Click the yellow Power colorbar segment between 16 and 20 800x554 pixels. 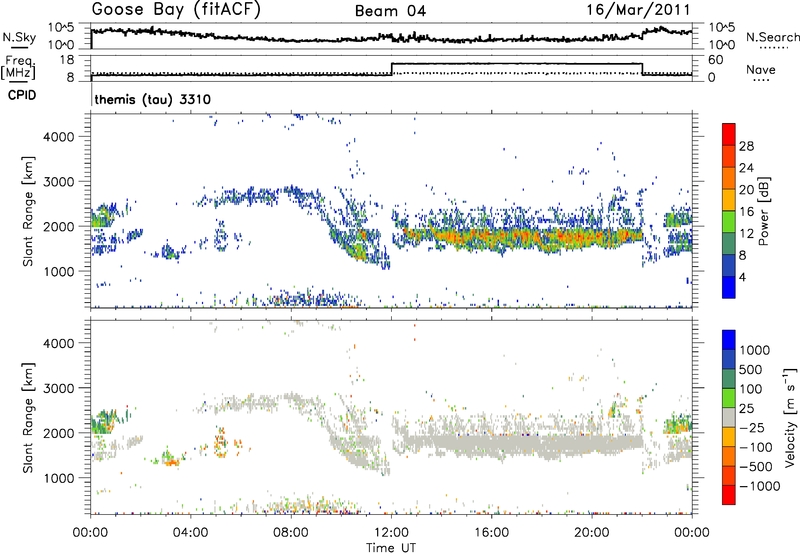(729, 199)
